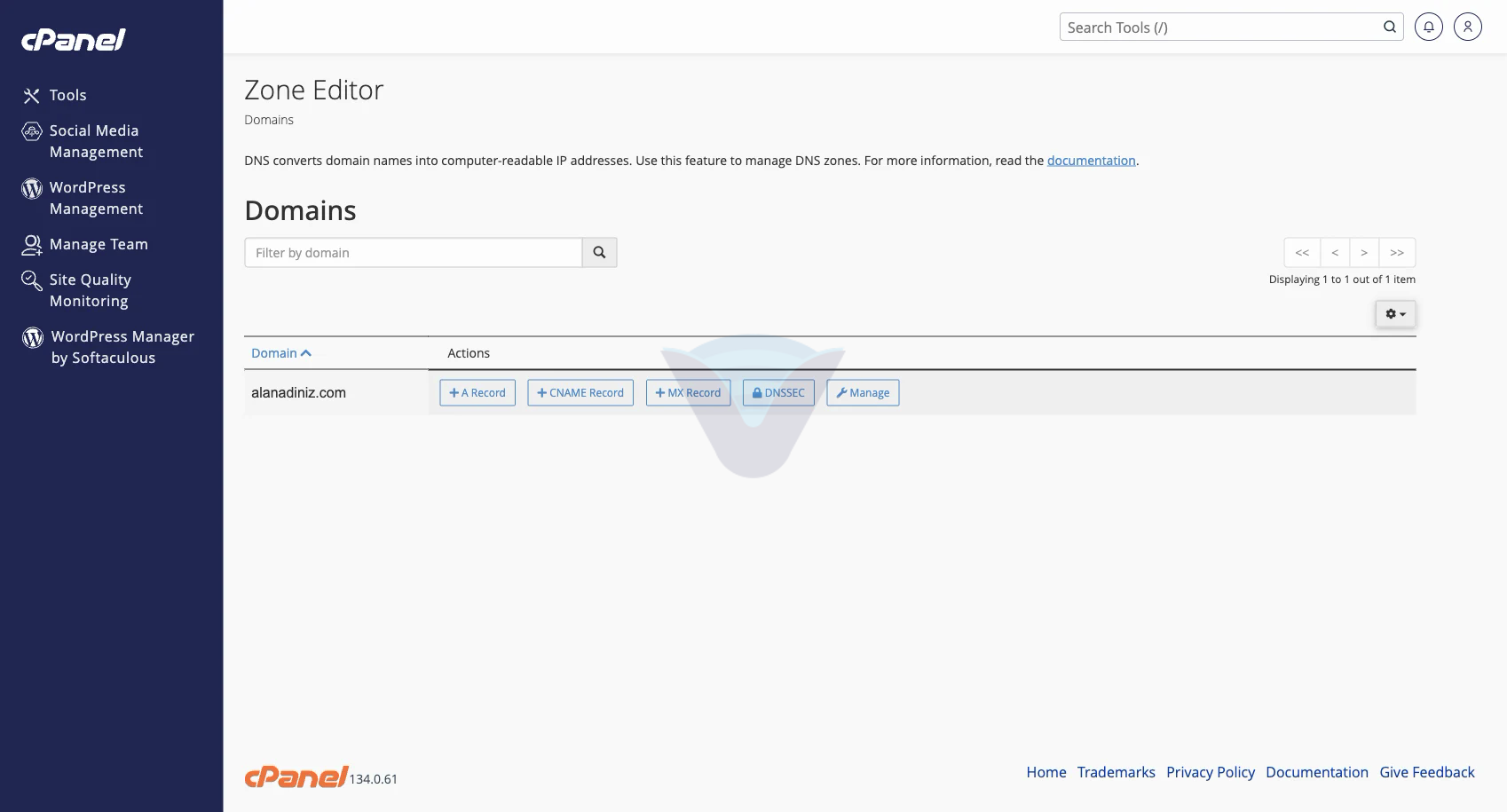Select alanadiniz.com domain text
Screen dimensions: 1507x812
(x=298, y=392)
